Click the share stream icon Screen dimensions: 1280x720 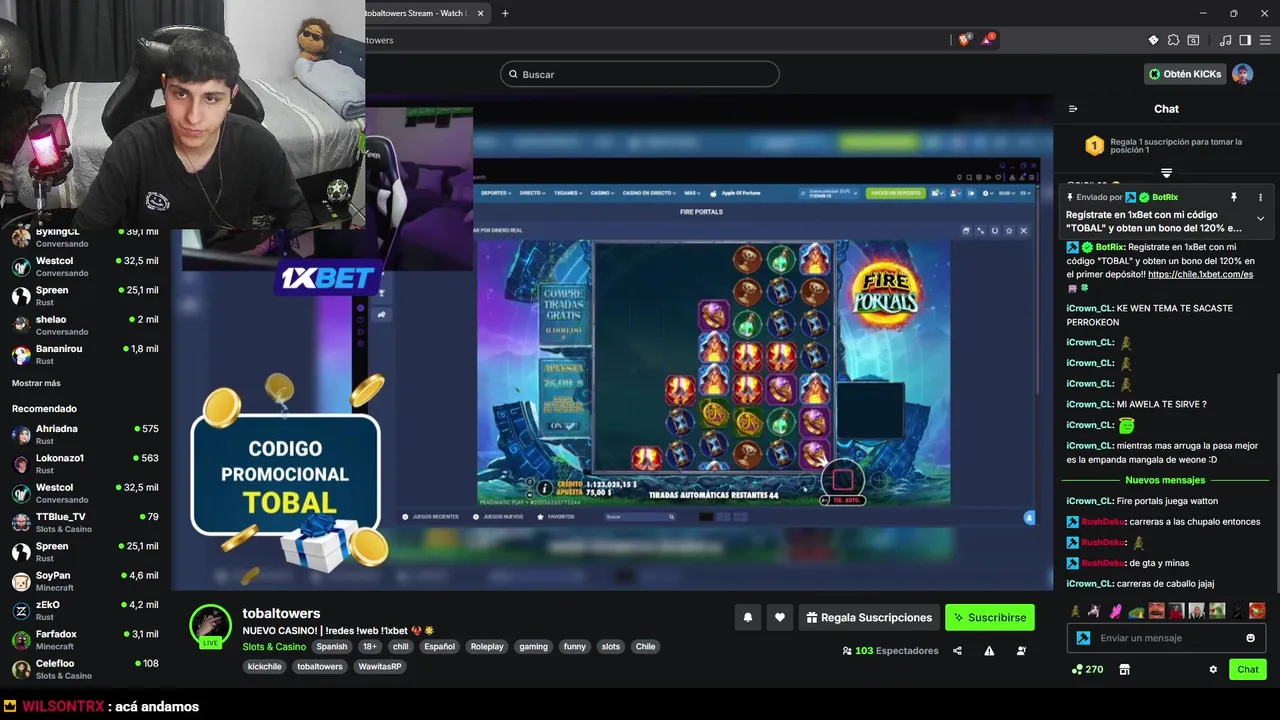tap(957, 651)
